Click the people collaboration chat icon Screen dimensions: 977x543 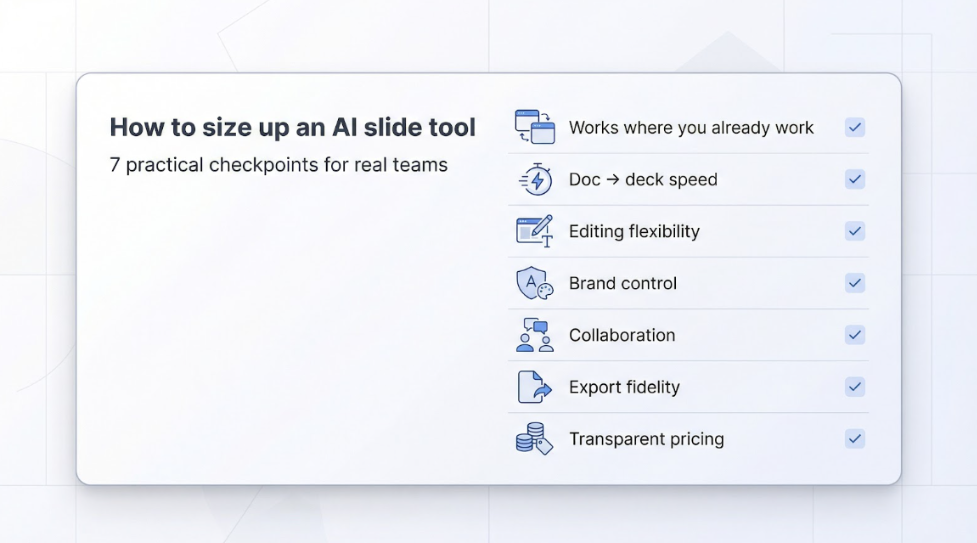[x=534, y=335]
